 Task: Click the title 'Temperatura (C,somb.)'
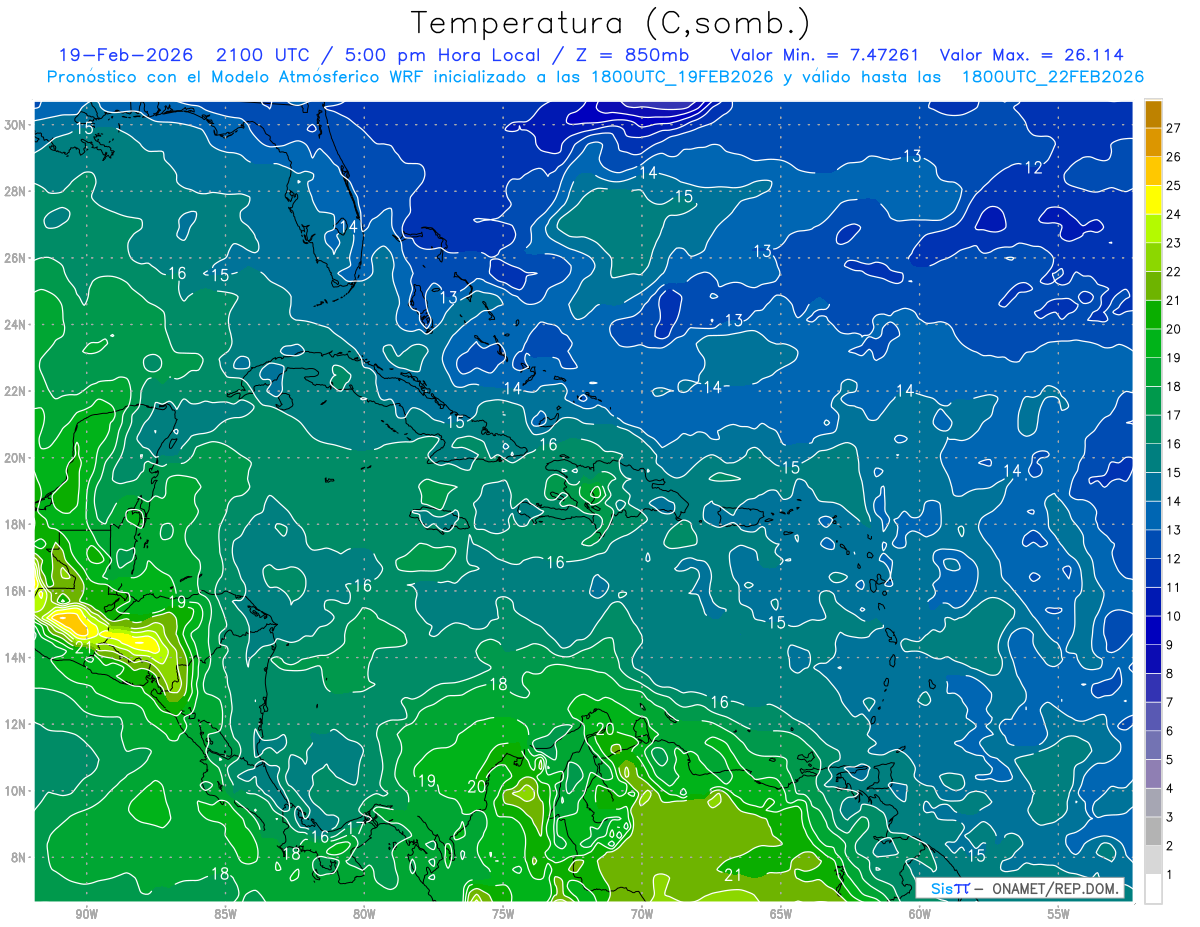[611, 23]
